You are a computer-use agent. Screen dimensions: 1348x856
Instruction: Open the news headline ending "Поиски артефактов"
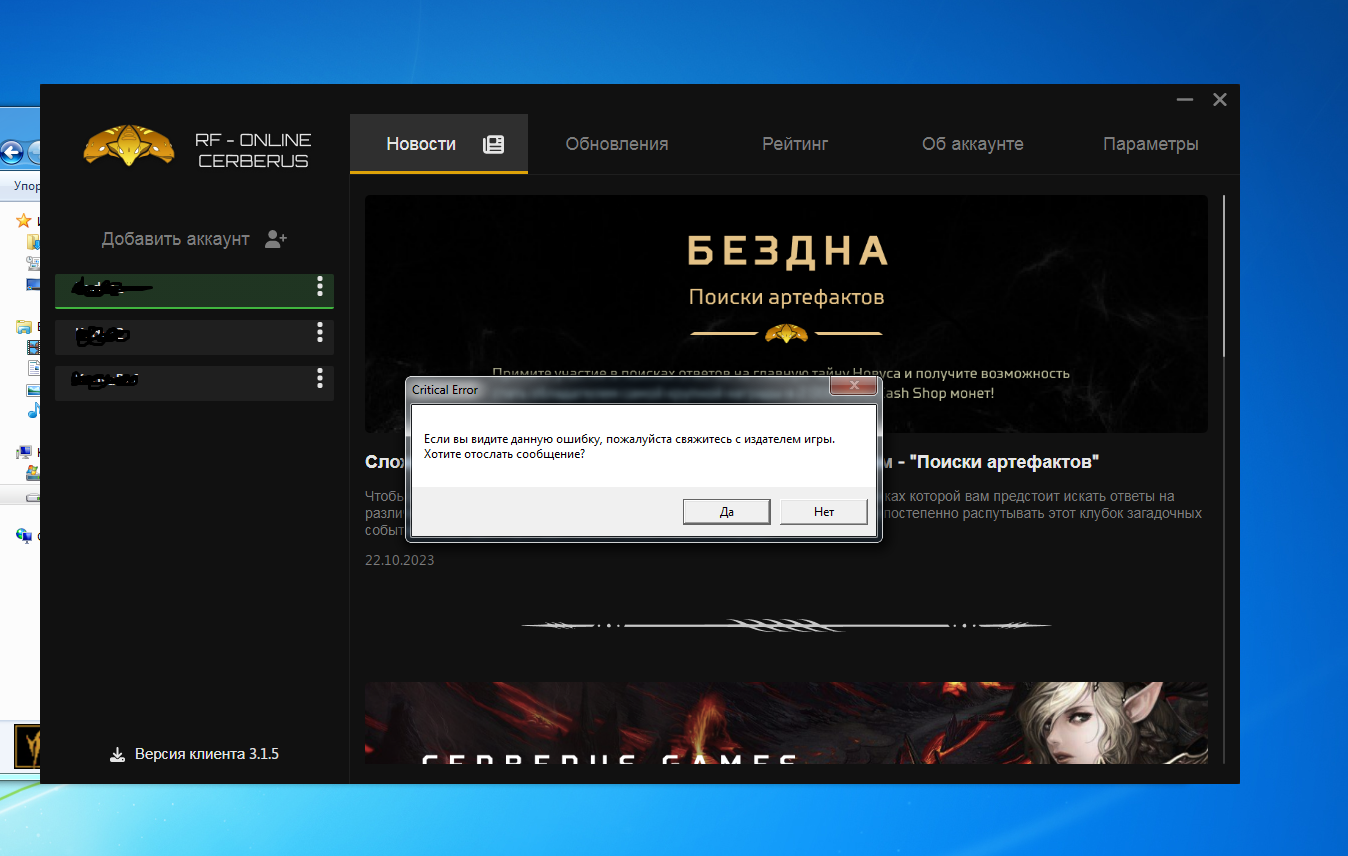733,462
